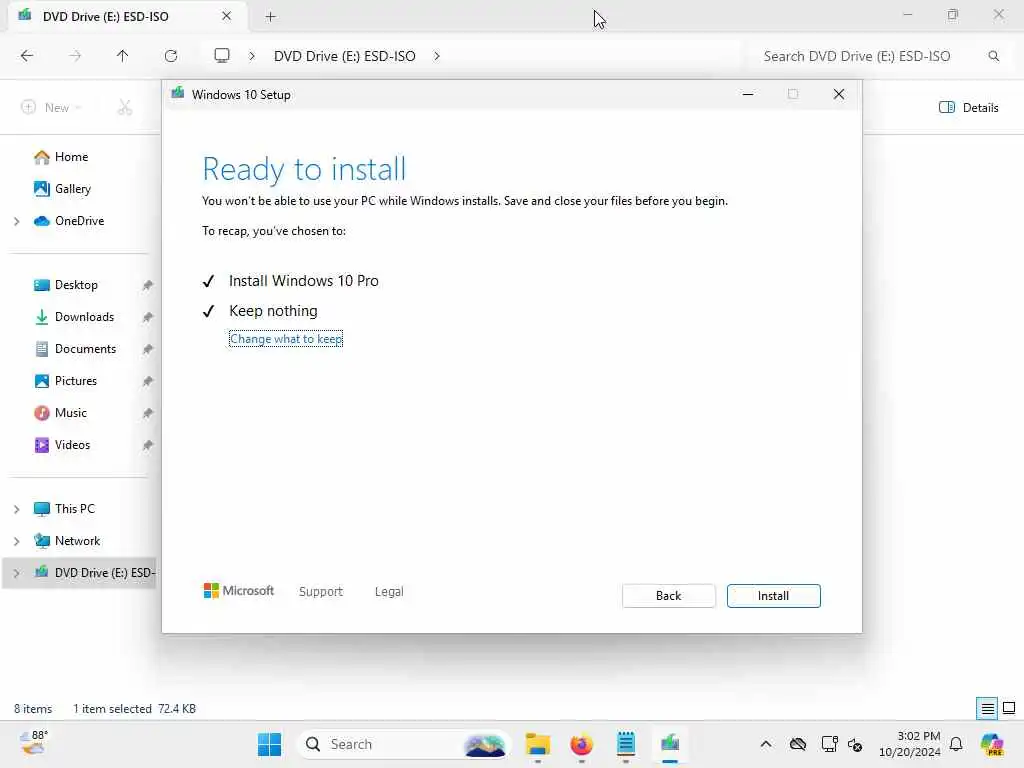Open the Support link in setup
The height and width of the screenshot is (768, 1024).
coord(321,592)
